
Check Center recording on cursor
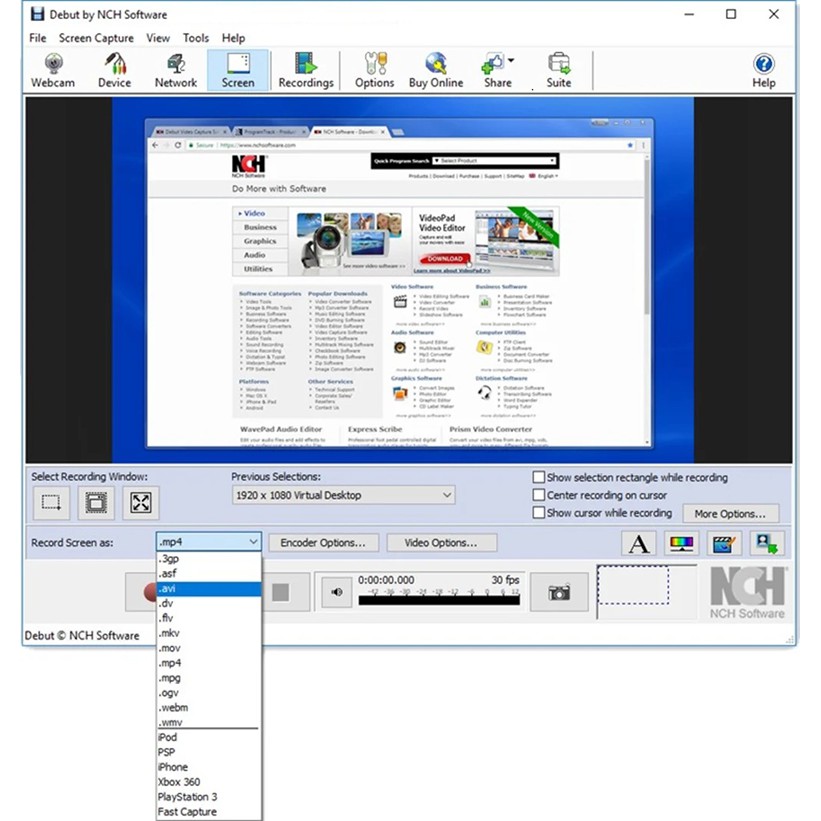540,495
